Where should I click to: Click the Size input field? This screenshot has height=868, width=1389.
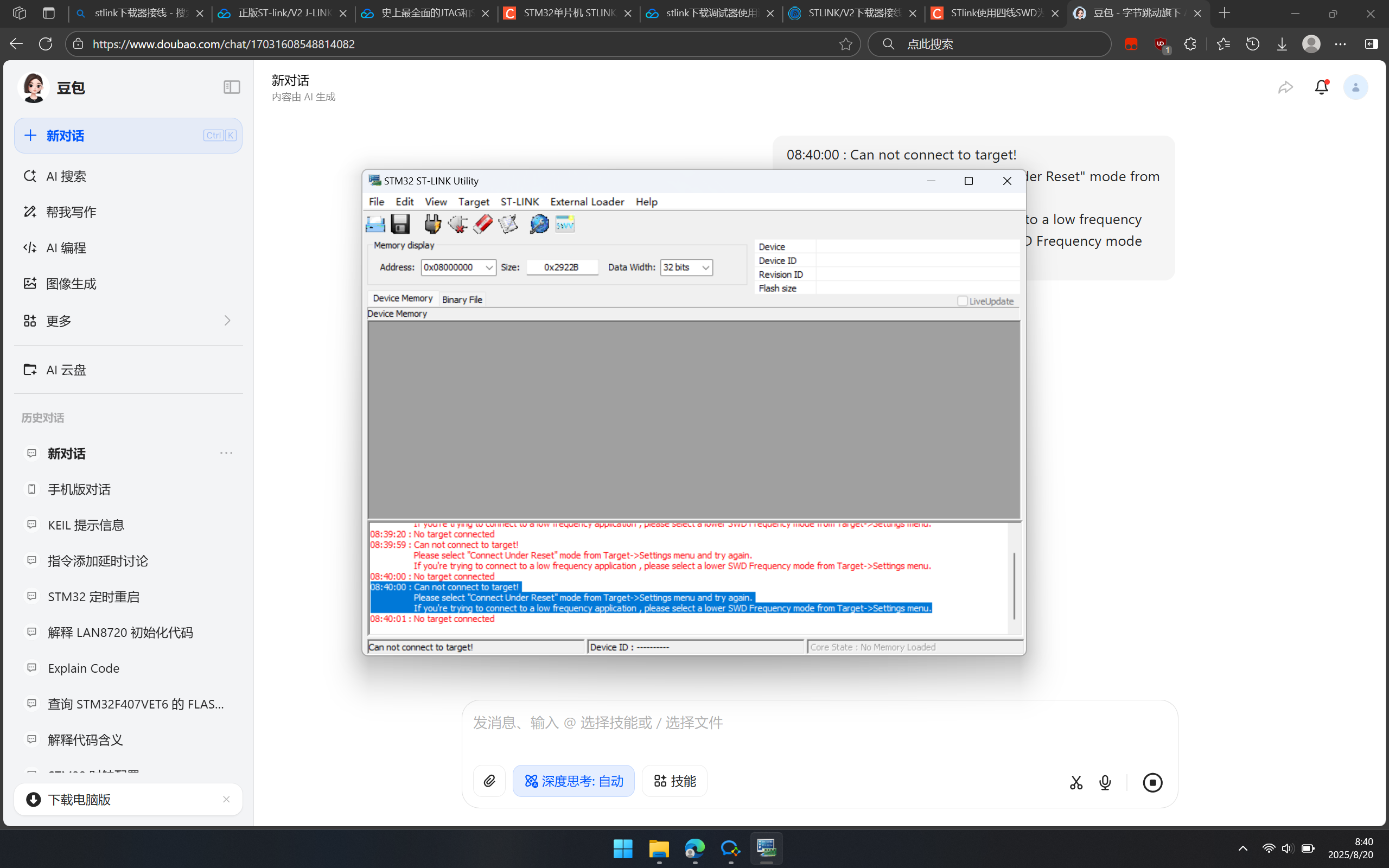(x=562, y=267)
